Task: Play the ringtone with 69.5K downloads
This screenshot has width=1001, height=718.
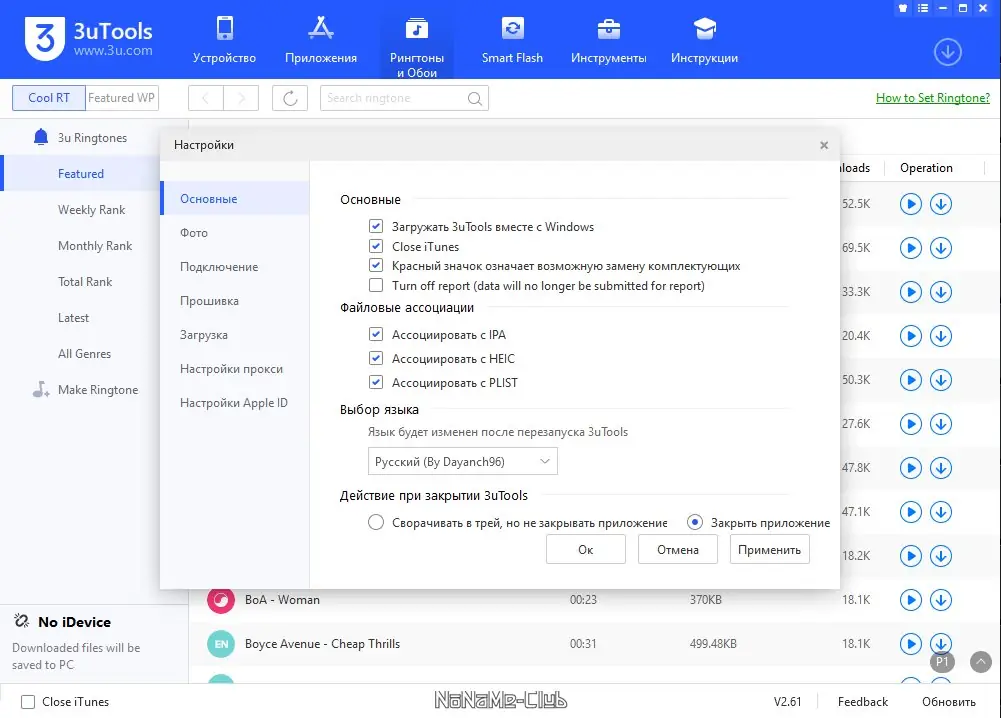Action: point(910,248)
